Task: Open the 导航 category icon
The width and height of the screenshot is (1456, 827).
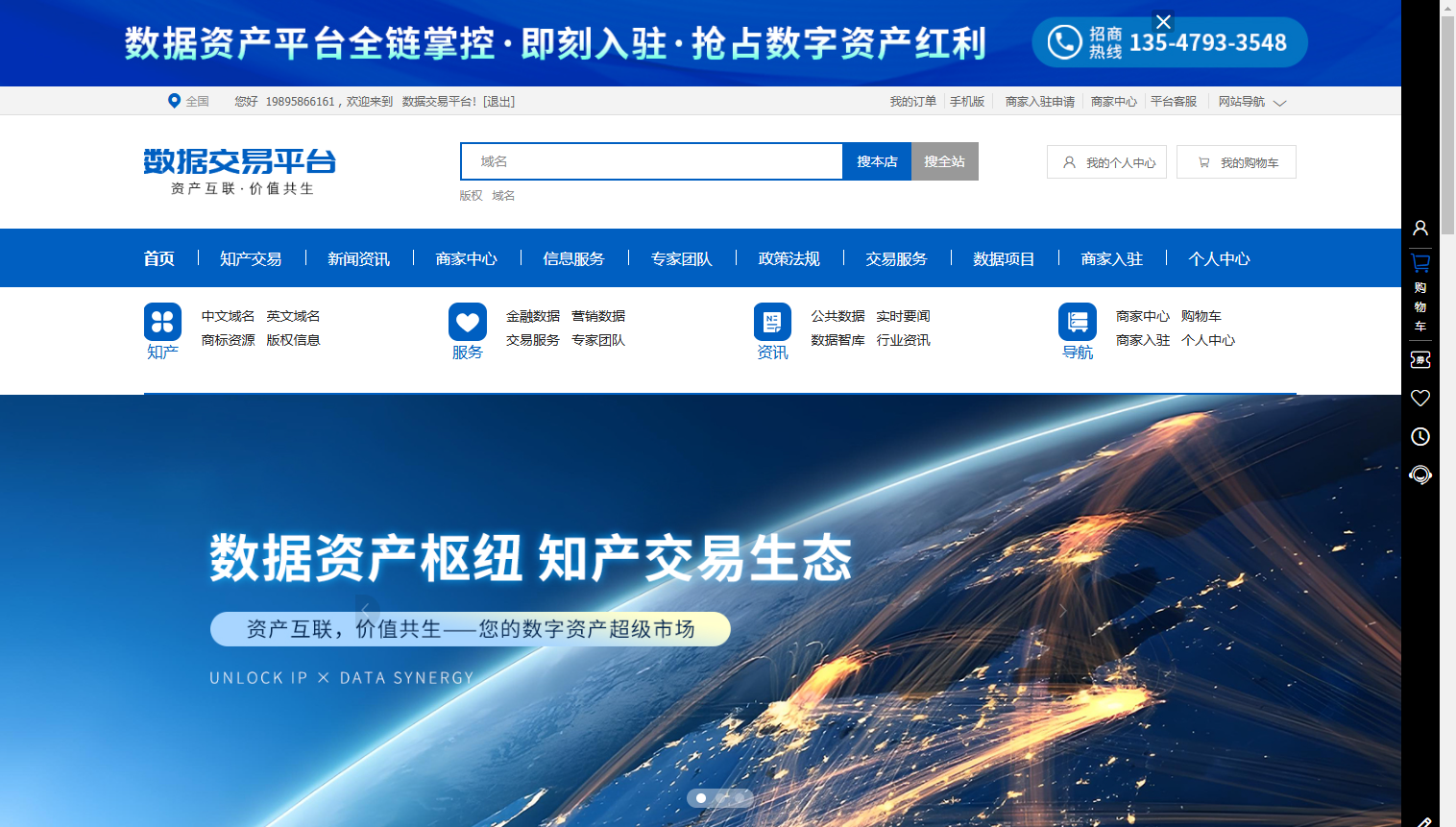Action: (x=1078, y=322)
